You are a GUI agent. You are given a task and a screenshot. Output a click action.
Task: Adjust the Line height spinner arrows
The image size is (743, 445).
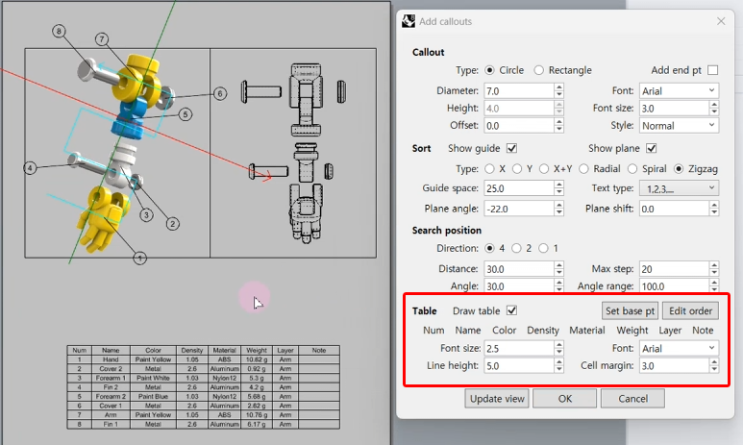pos(559,365)
